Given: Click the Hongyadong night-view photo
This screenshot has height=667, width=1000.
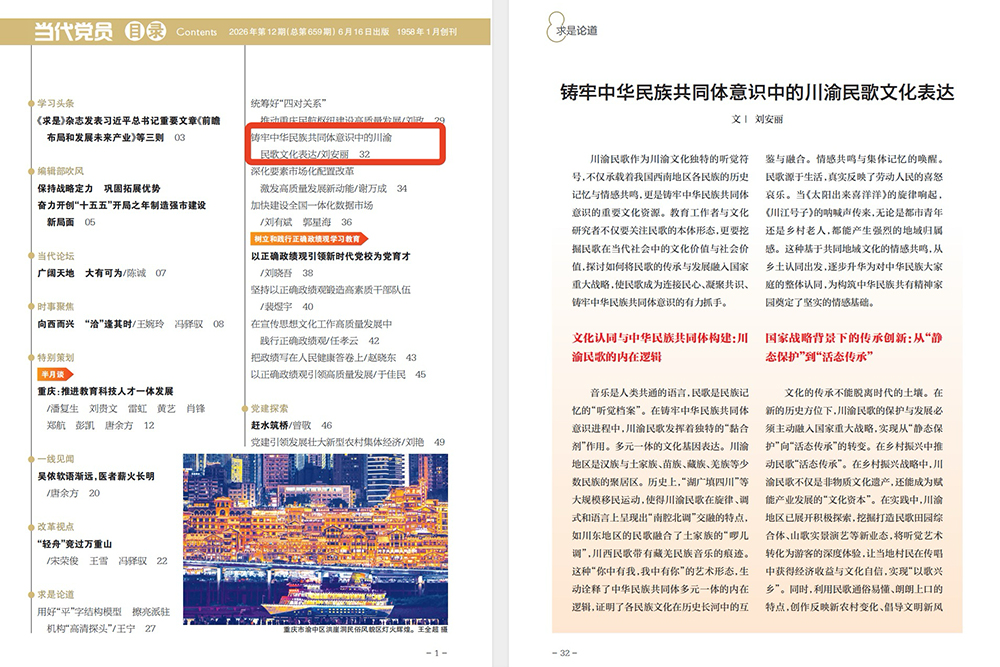Looking at the screenshot, I should (x=316, y=539).
